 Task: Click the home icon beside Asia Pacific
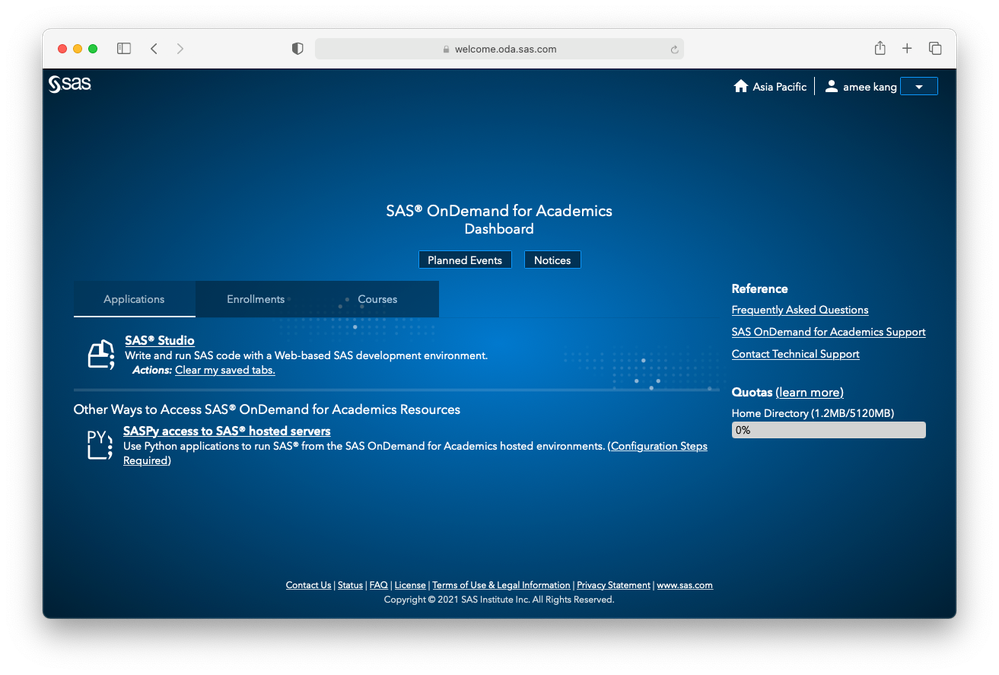coord(740,86)
